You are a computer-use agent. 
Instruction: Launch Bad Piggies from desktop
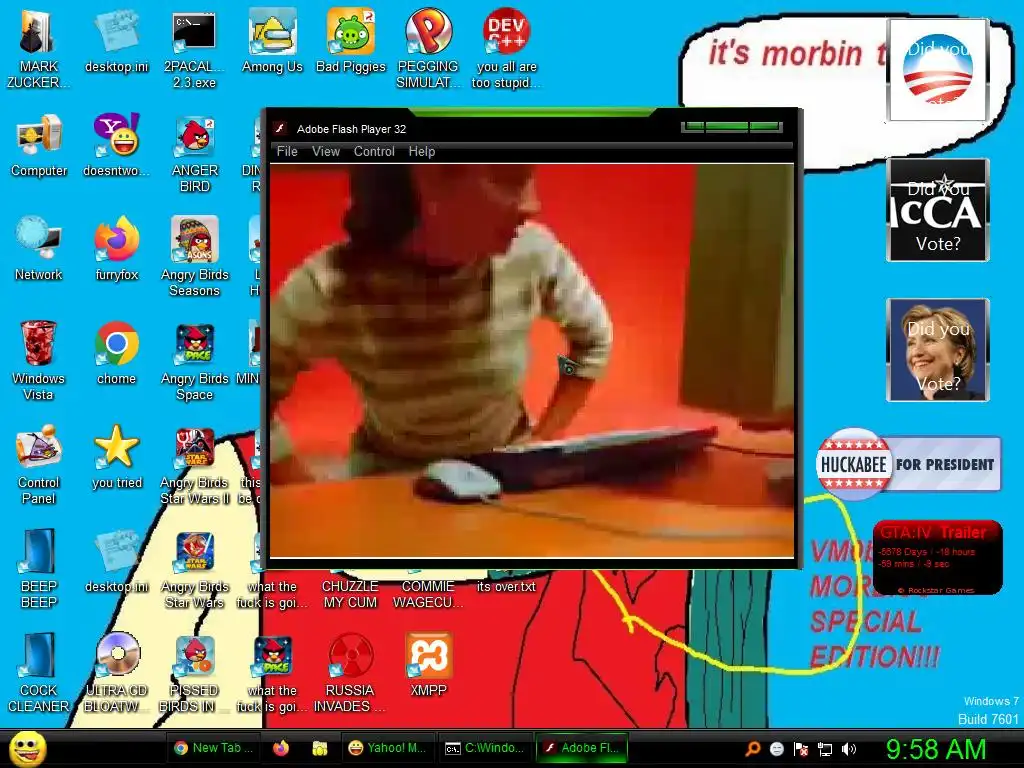(351, 41)
